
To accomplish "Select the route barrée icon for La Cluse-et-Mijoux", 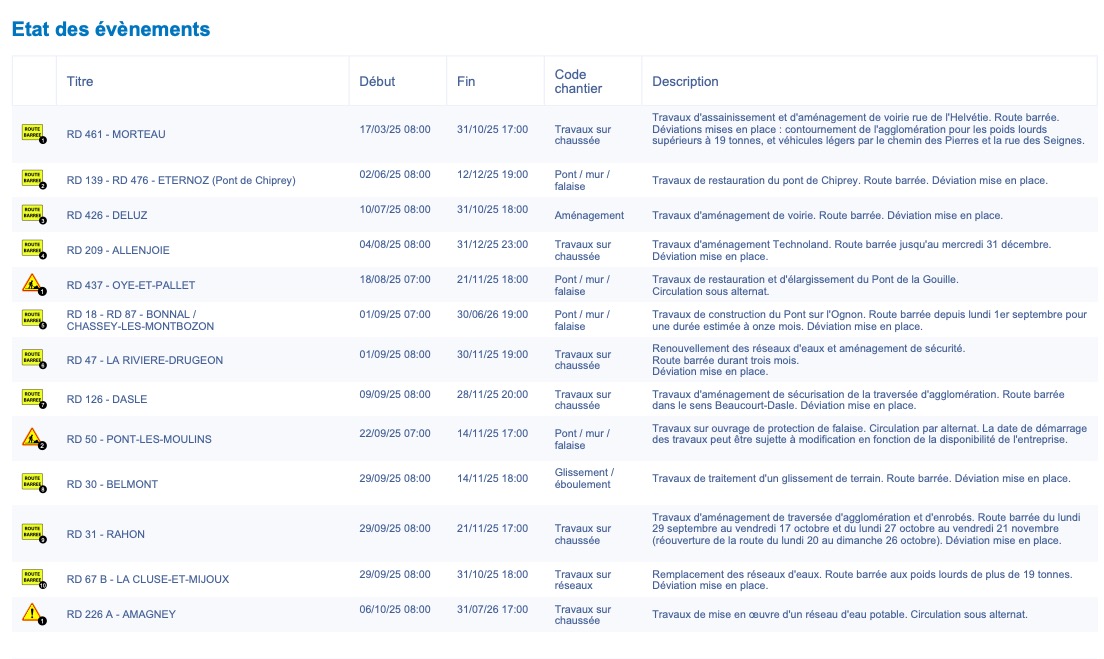I will [x=33, y=578].
